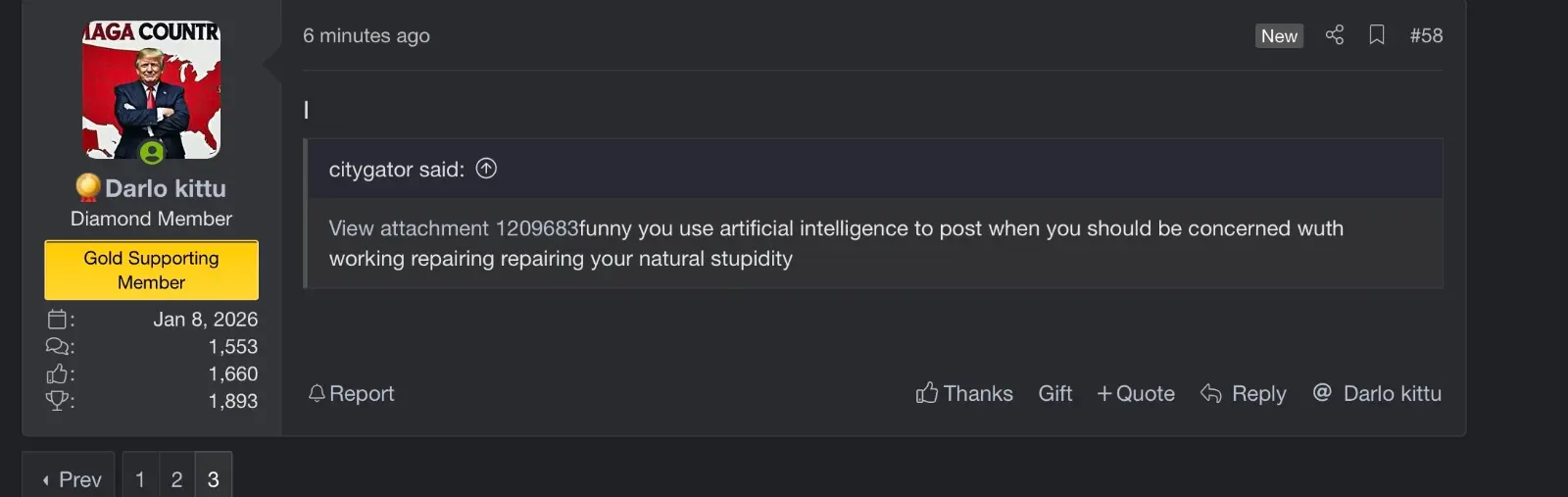Select current page 3 in pagination

pos(214,479)
